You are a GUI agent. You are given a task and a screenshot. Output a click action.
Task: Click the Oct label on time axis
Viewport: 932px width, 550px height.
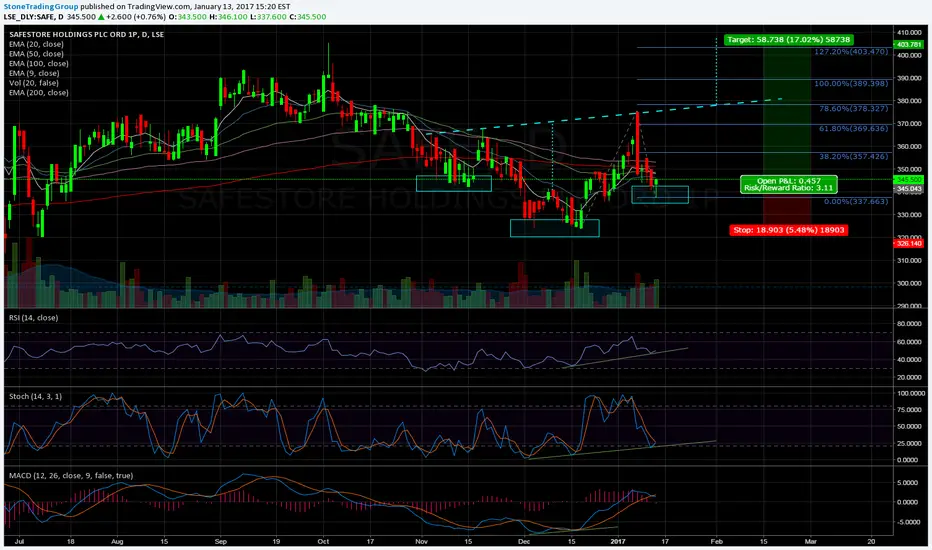pos(323,542)
